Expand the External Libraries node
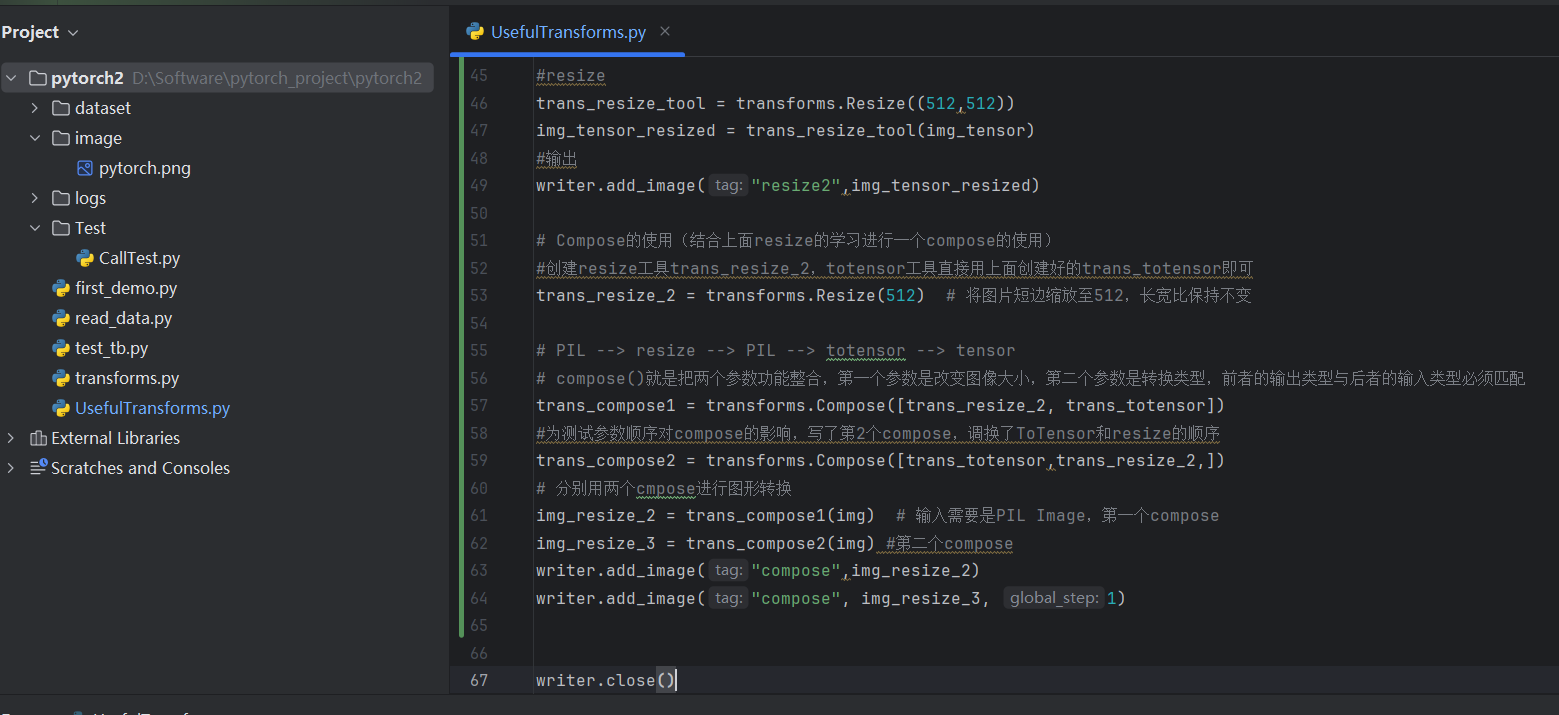 point(10,438)
